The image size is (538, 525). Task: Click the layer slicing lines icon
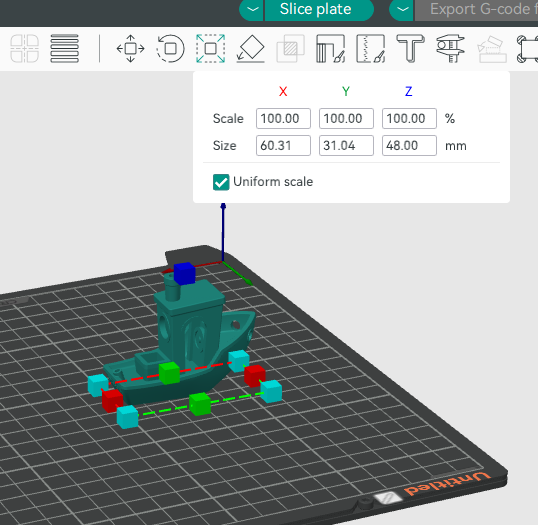point(65,49)
